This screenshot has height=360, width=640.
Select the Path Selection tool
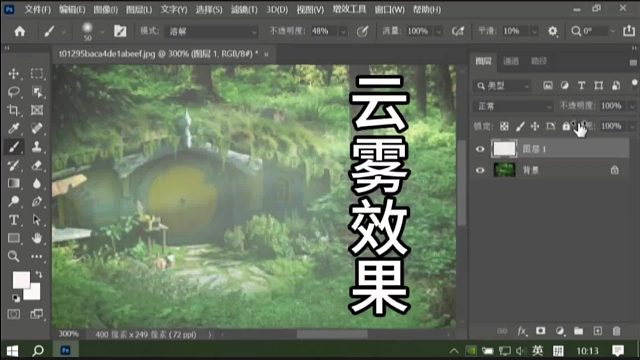click(x=37, y=220)
